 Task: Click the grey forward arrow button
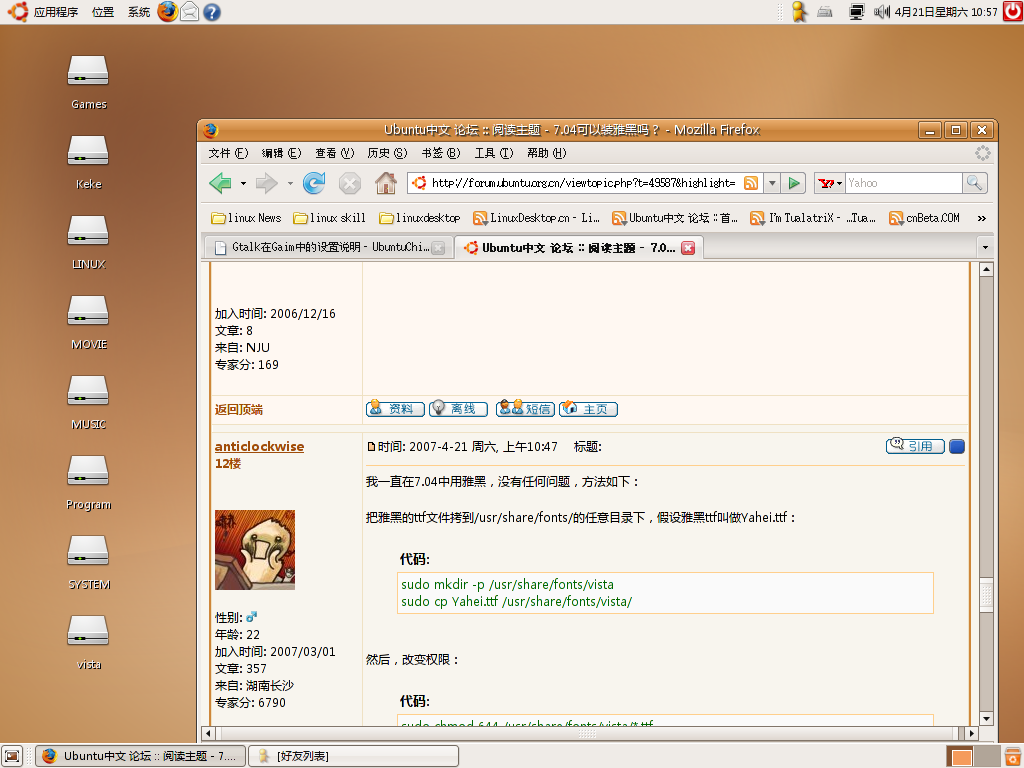[x=266, y=184]
